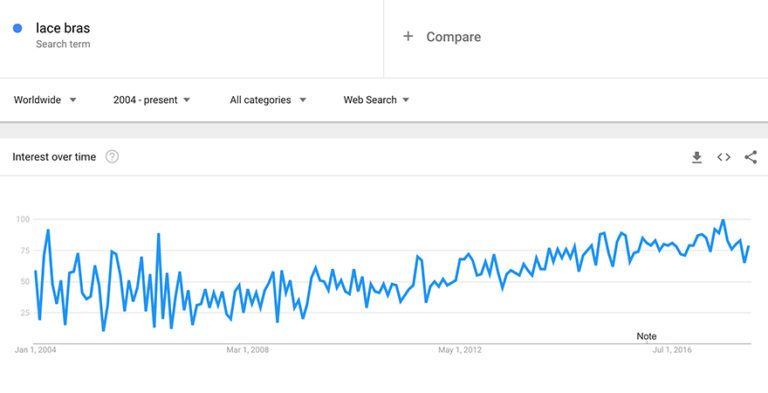Click the Mar 1, 2008 axis label
The height and width of the screenshot is (393, 768).
pyautogui.click(x=247, y=350)
